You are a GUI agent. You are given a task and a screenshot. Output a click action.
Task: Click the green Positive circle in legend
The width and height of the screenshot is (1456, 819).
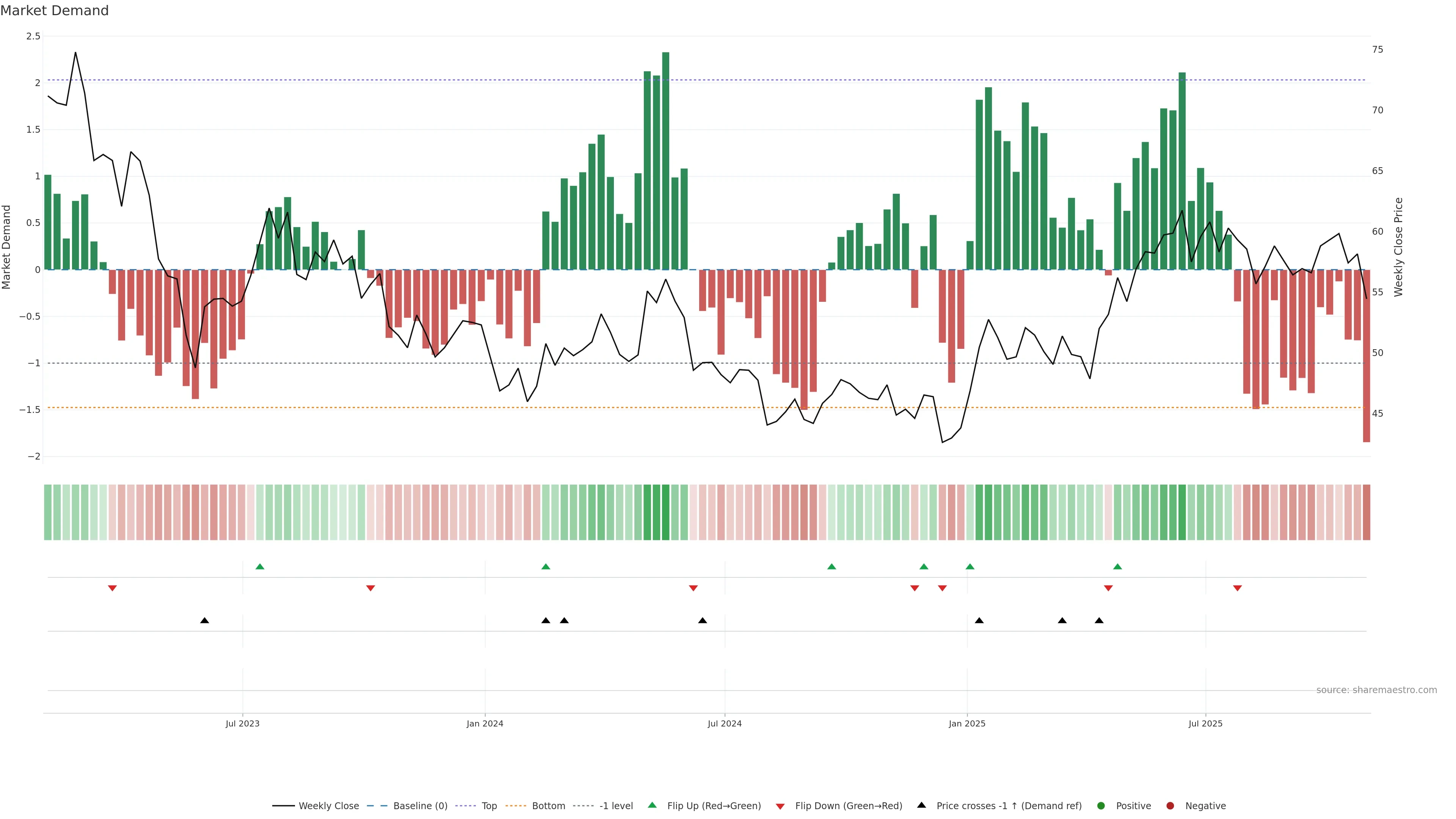point(1100,805)
